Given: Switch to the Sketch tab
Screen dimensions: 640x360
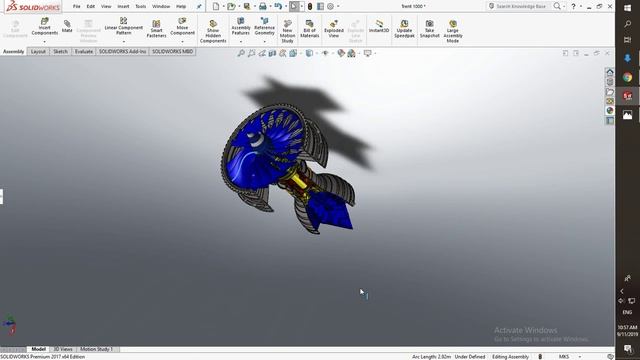Looking at the screenshot, I should 60,51.
